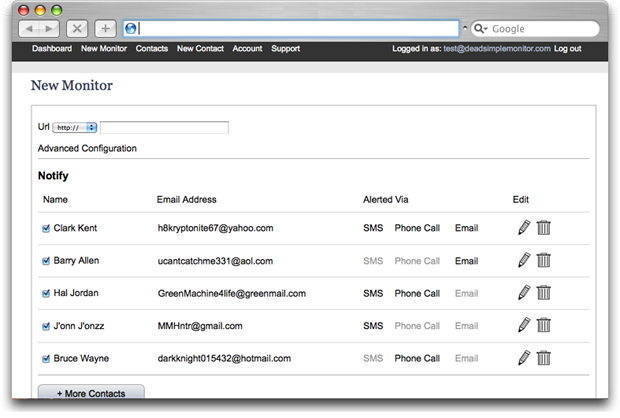Screen dimensions: 620x418
Task: Enable Phone Call alert for Barry Allen
Action: [x=417, y=261]
